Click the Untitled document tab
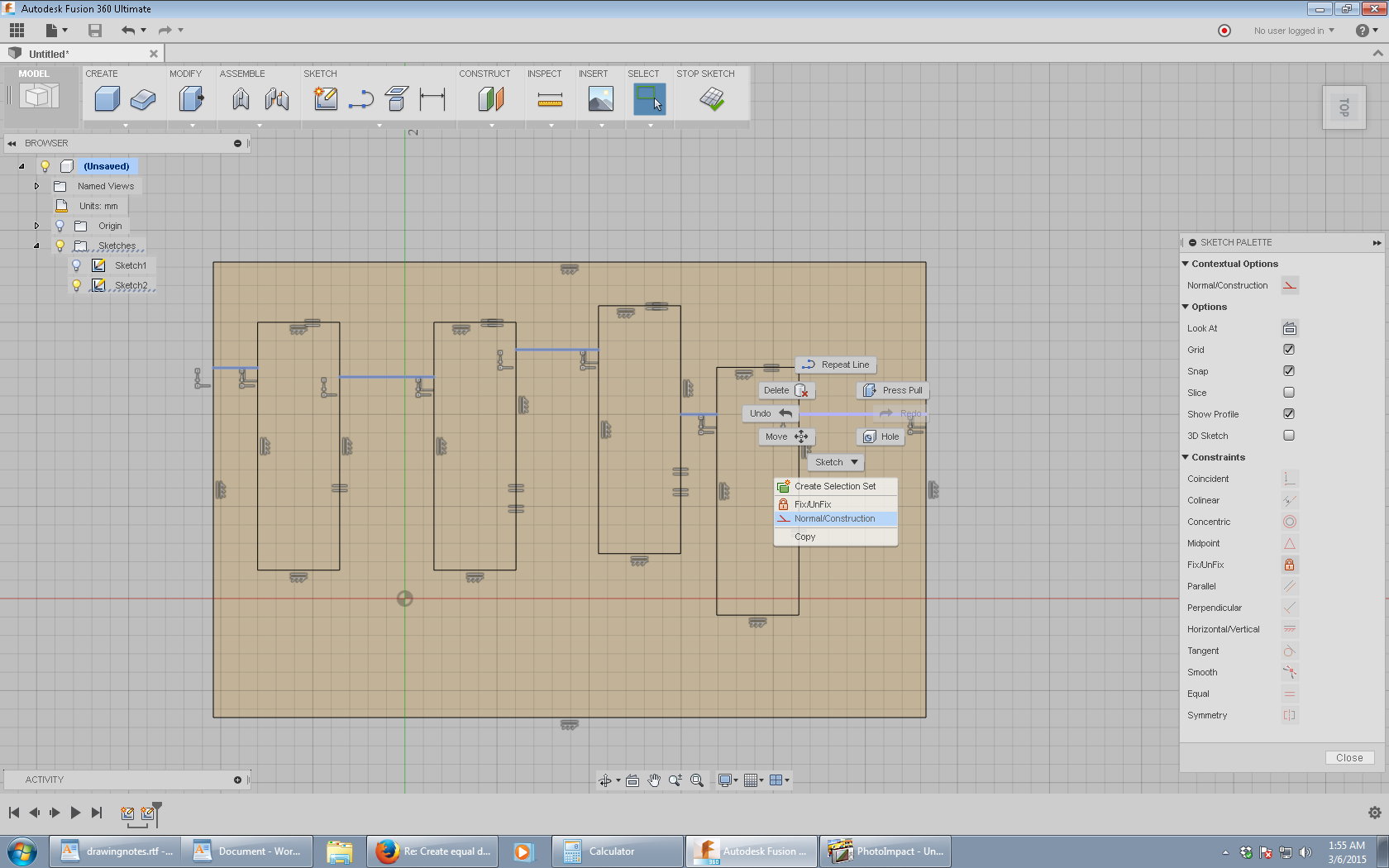The height and width of the screenshot is (868, 1389). [x=83, y=54]
